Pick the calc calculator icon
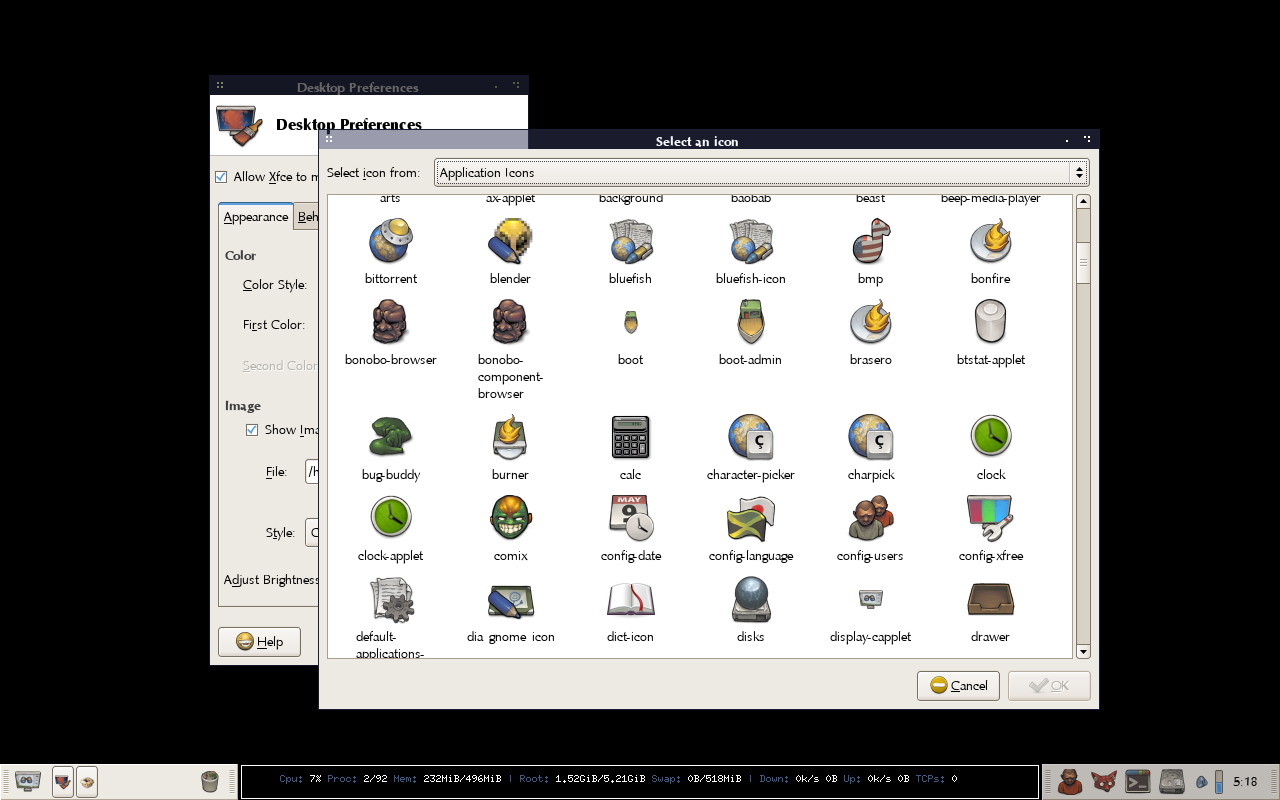This screenshot has height=800, width=1280. 630,438
